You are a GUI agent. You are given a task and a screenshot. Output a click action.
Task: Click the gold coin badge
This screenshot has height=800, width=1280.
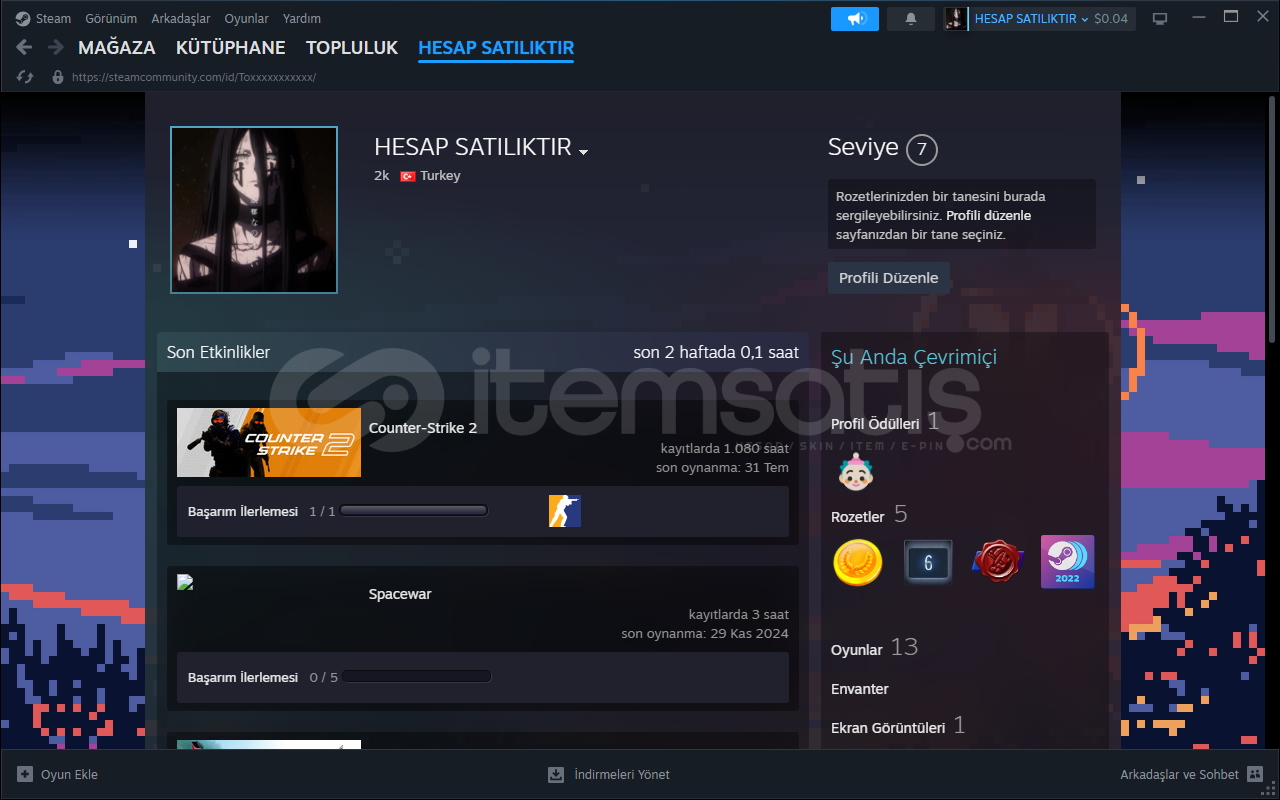click(858, 563)
